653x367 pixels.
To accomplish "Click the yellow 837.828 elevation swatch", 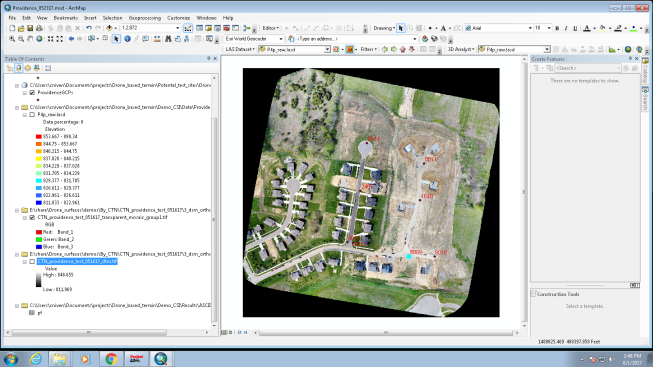I will [x=39, y=159].
